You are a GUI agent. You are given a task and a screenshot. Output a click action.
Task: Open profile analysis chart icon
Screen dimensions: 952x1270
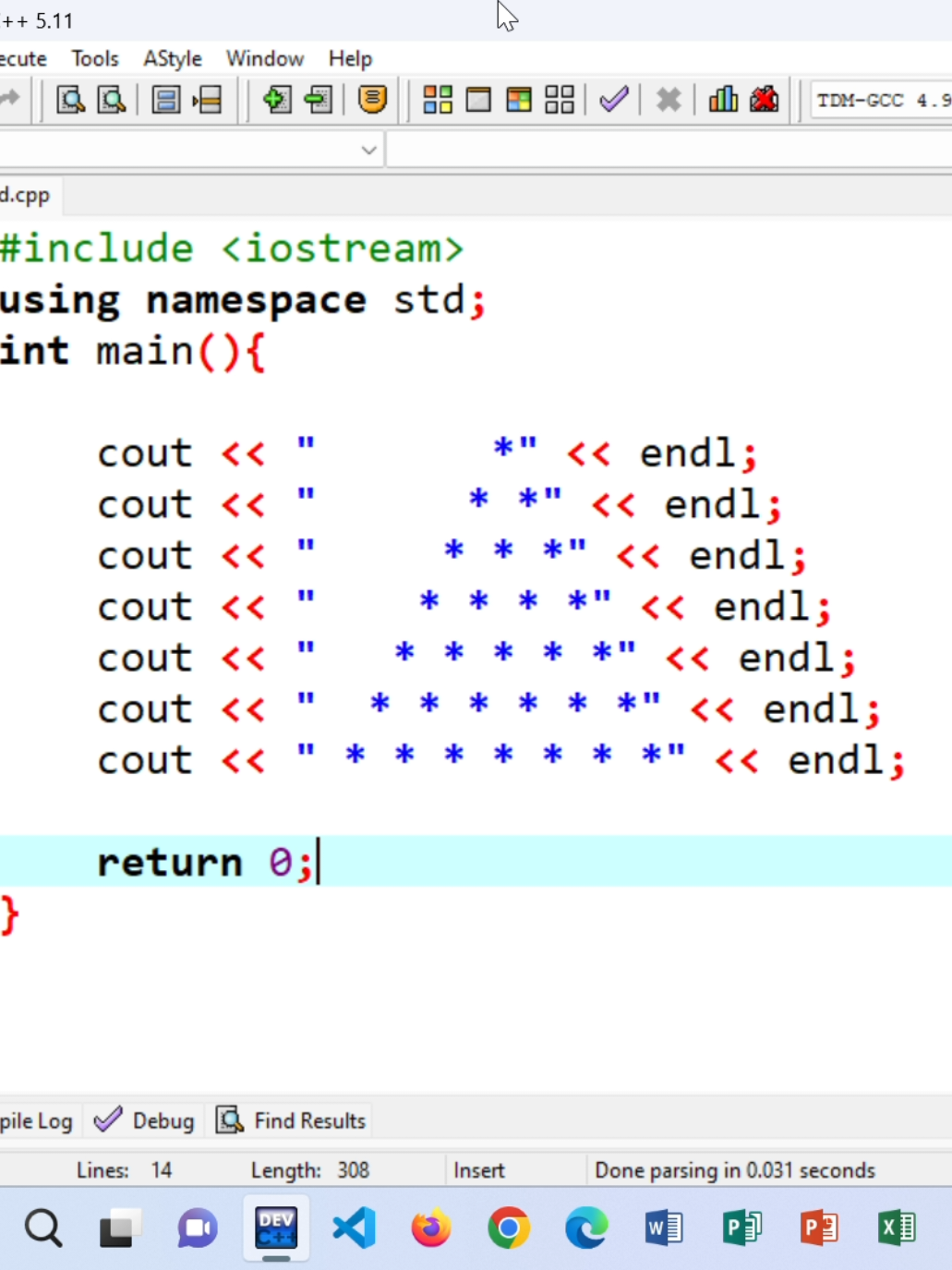point(723,100)
